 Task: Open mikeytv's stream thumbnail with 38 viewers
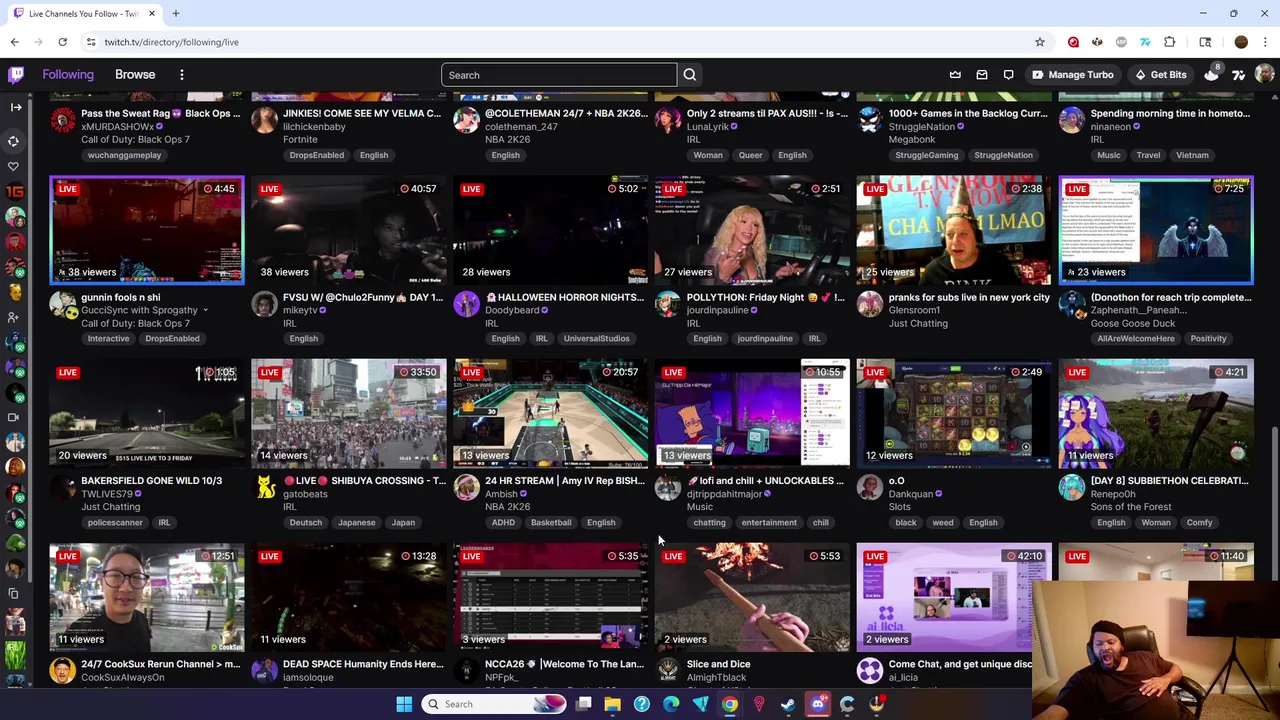tap(349, 230)
